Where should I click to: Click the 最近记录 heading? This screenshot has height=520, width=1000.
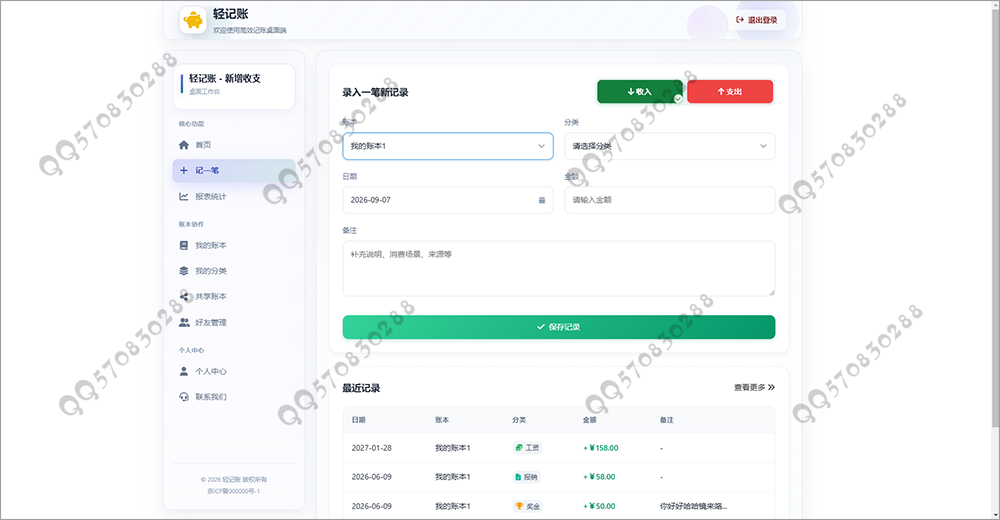click(x=361, y=388)
